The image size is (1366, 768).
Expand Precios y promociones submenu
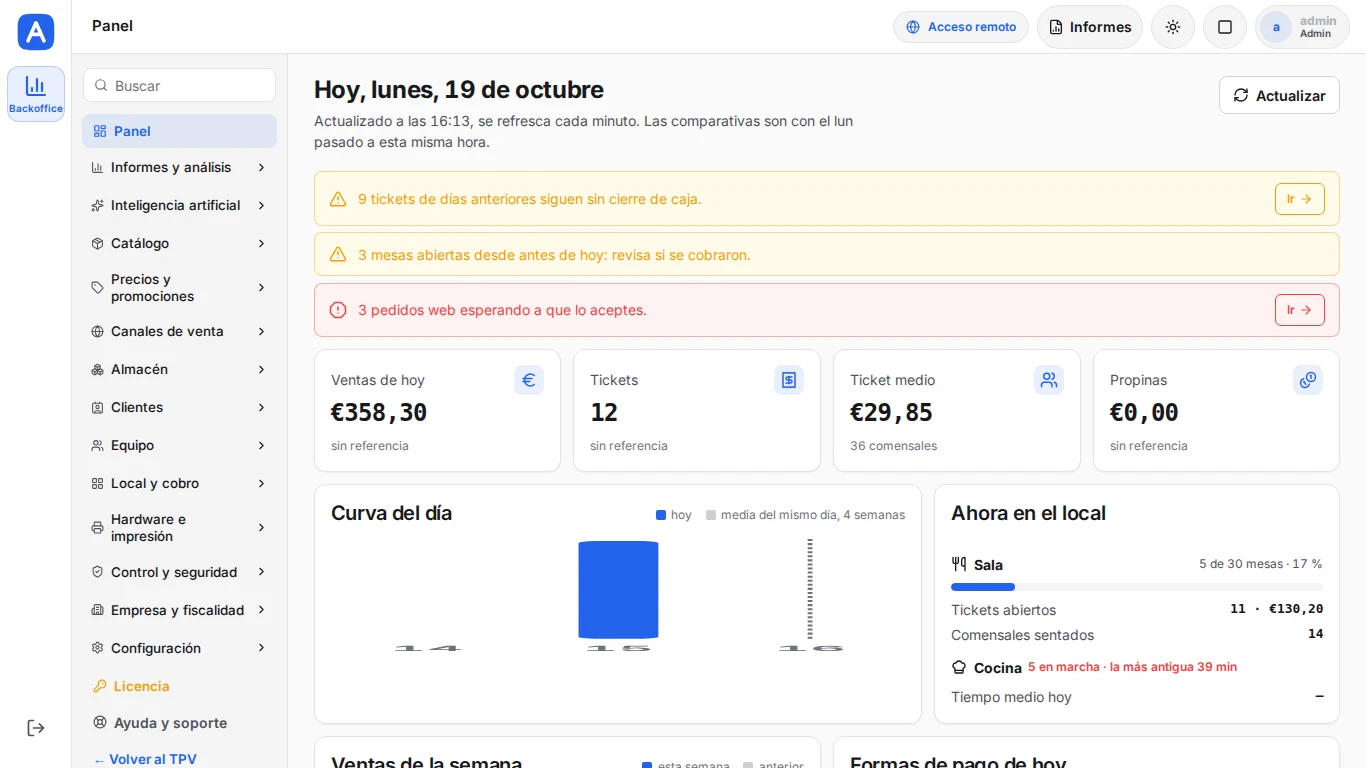(x=179, y=288)
